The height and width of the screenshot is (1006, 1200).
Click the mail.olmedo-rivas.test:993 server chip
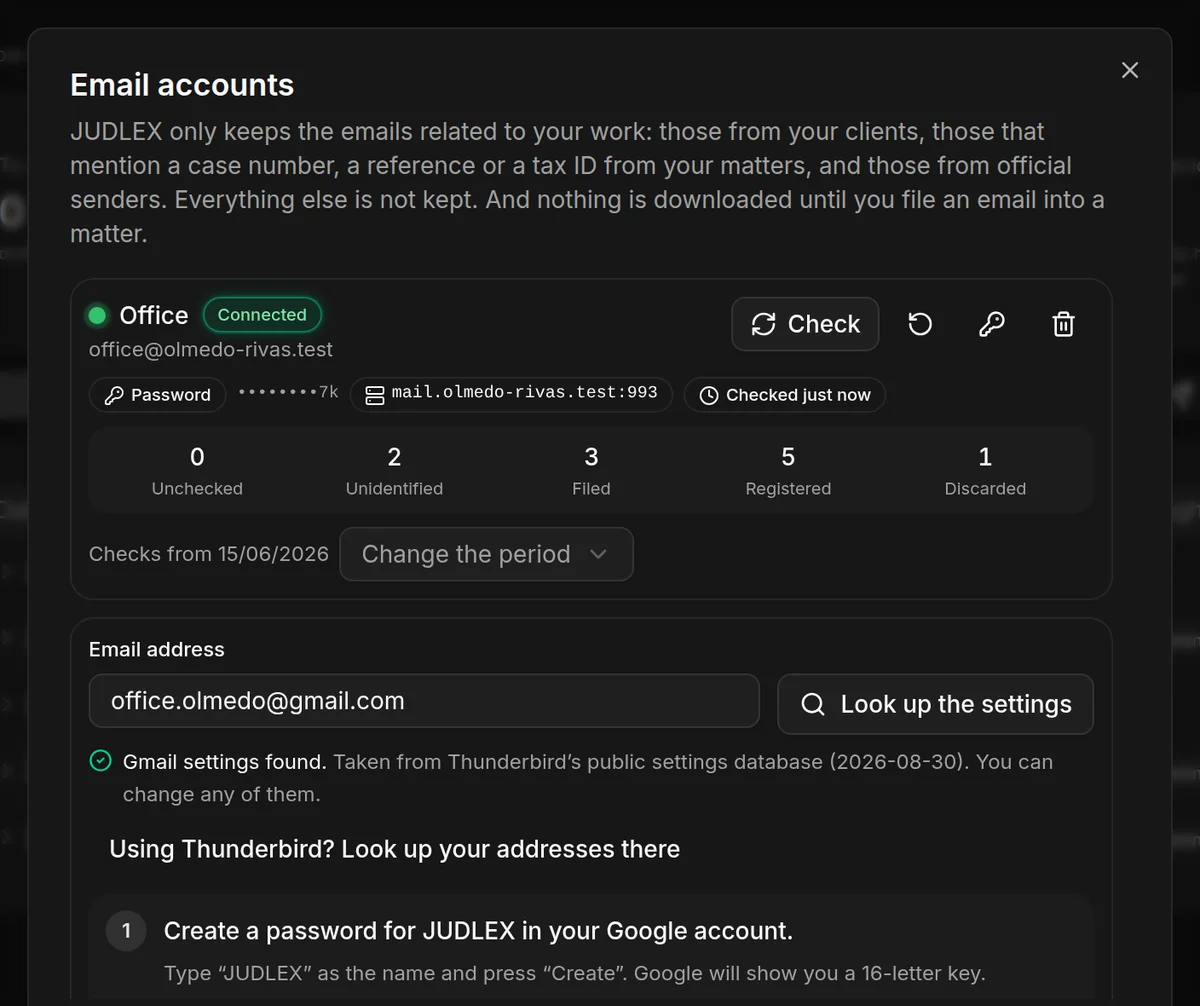click(511, 394)
